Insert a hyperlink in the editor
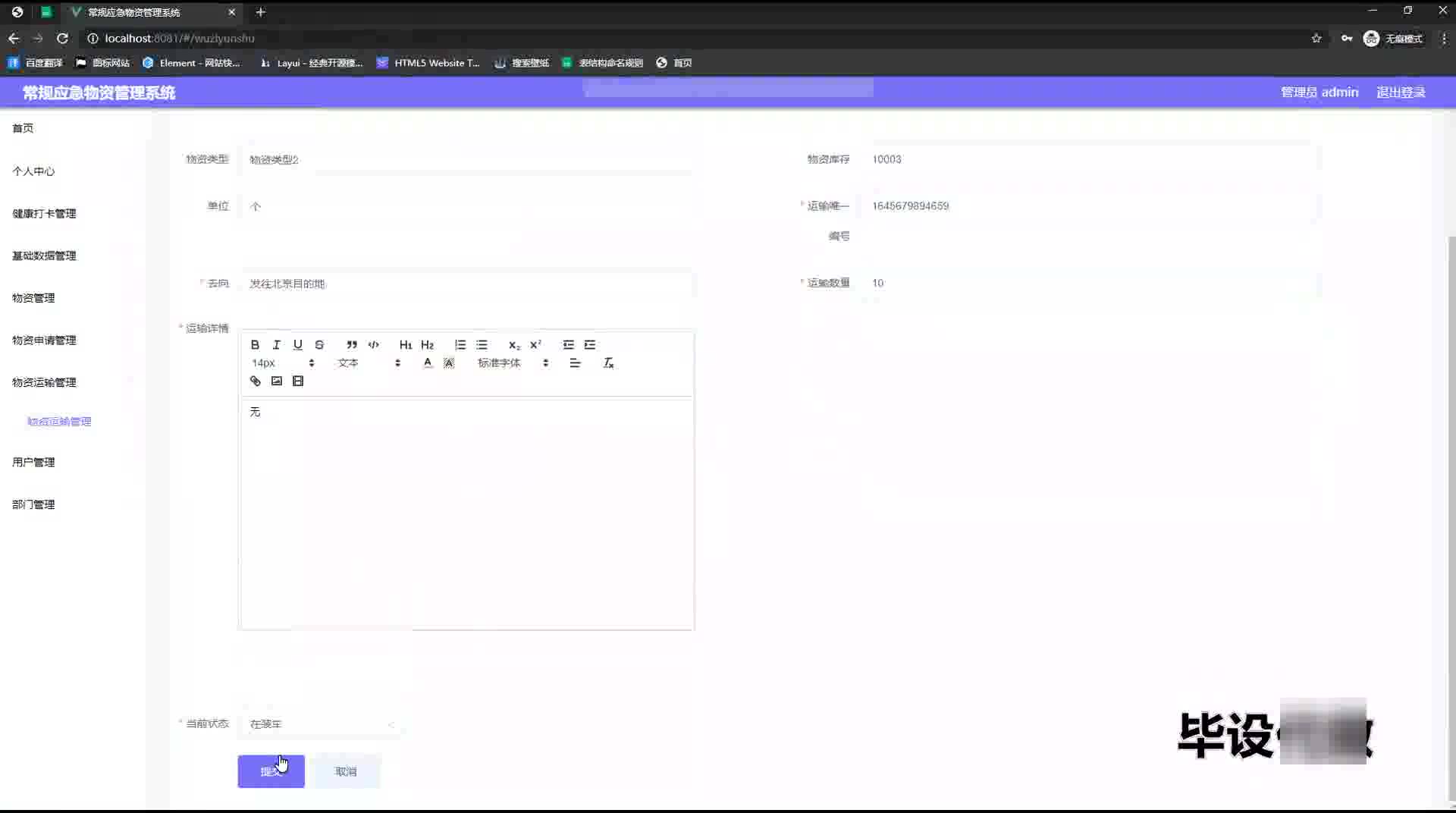Screen dimensions: 1456x813 tap(255, 381)
